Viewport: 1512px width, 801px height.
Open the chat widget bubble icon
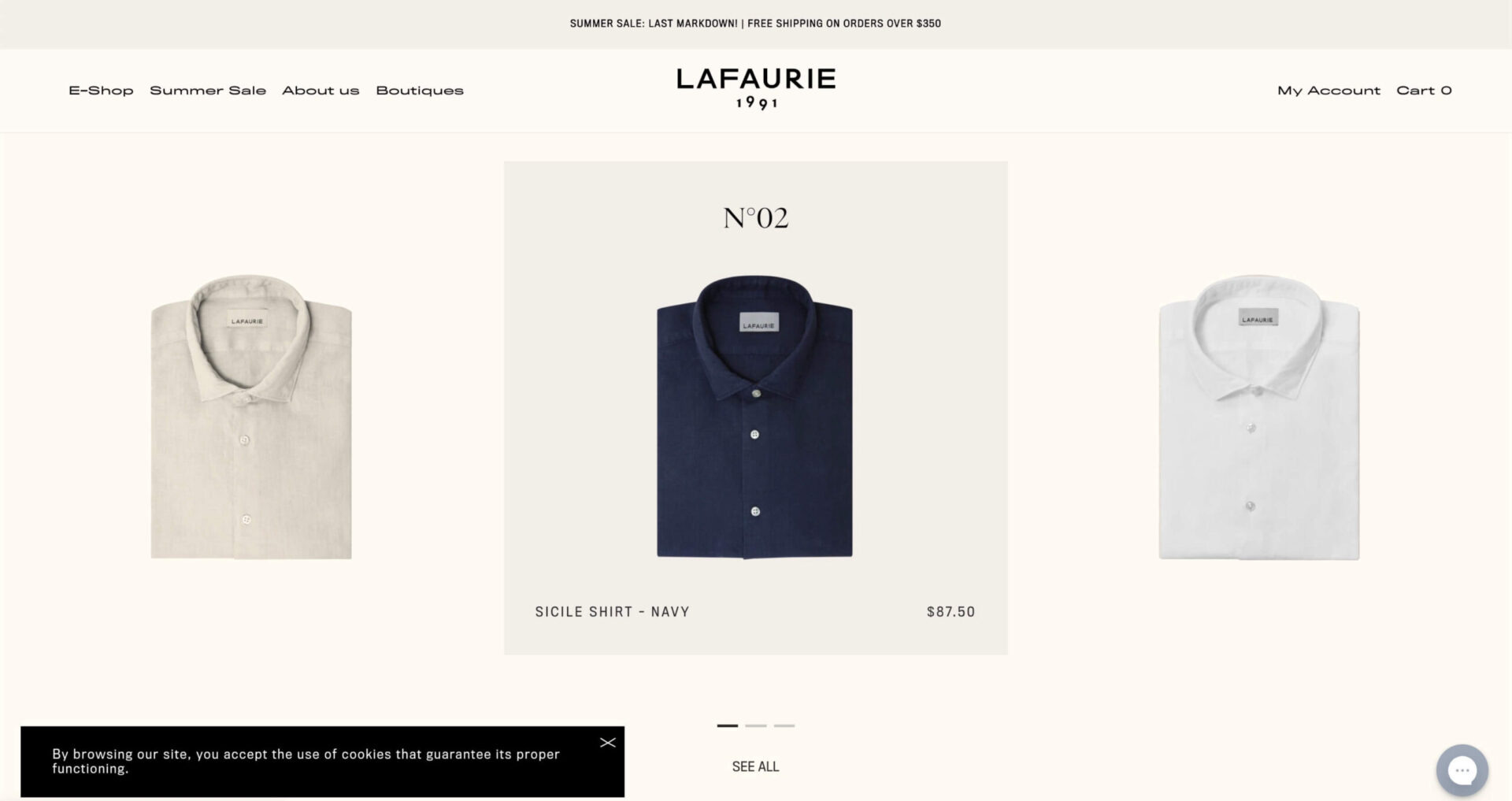coord(1462,769)
